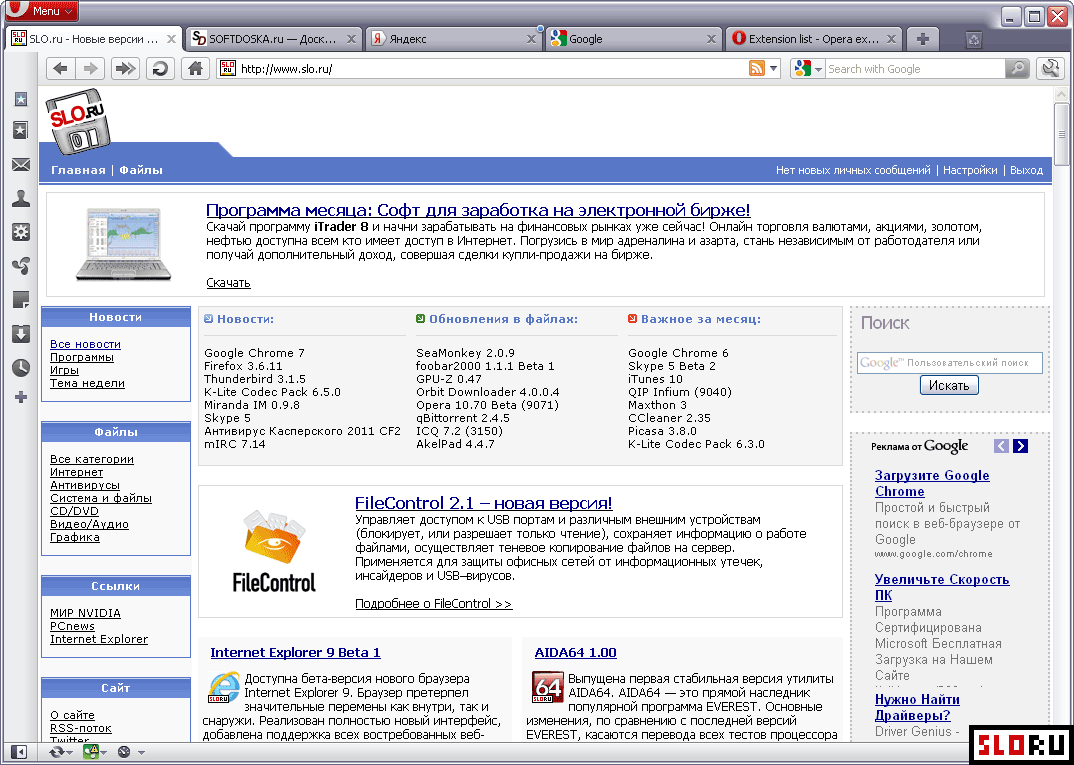Open the Notes panel icon

21,300
